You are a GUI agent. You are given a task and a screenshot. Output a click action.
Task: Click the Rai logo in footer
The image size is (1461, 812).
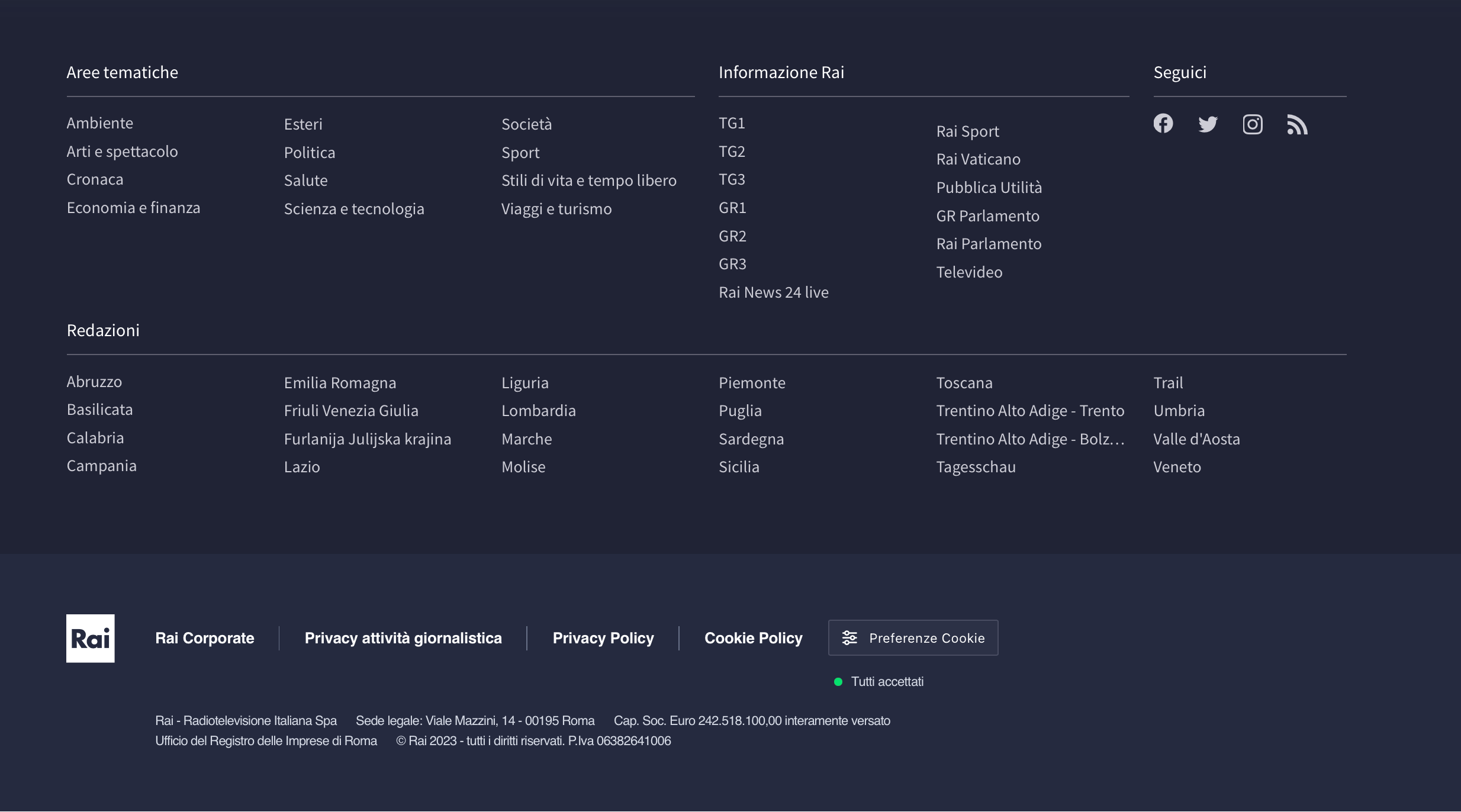coord(90,638)
